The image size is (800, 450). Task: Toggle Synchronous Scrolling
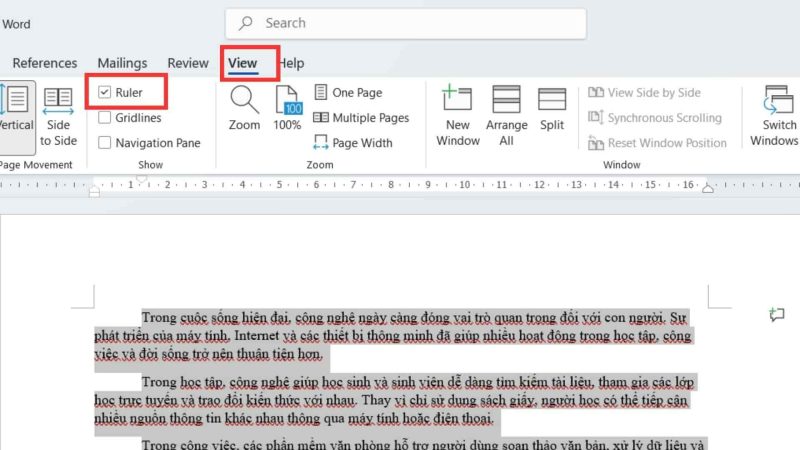click(x=655, y=118)
